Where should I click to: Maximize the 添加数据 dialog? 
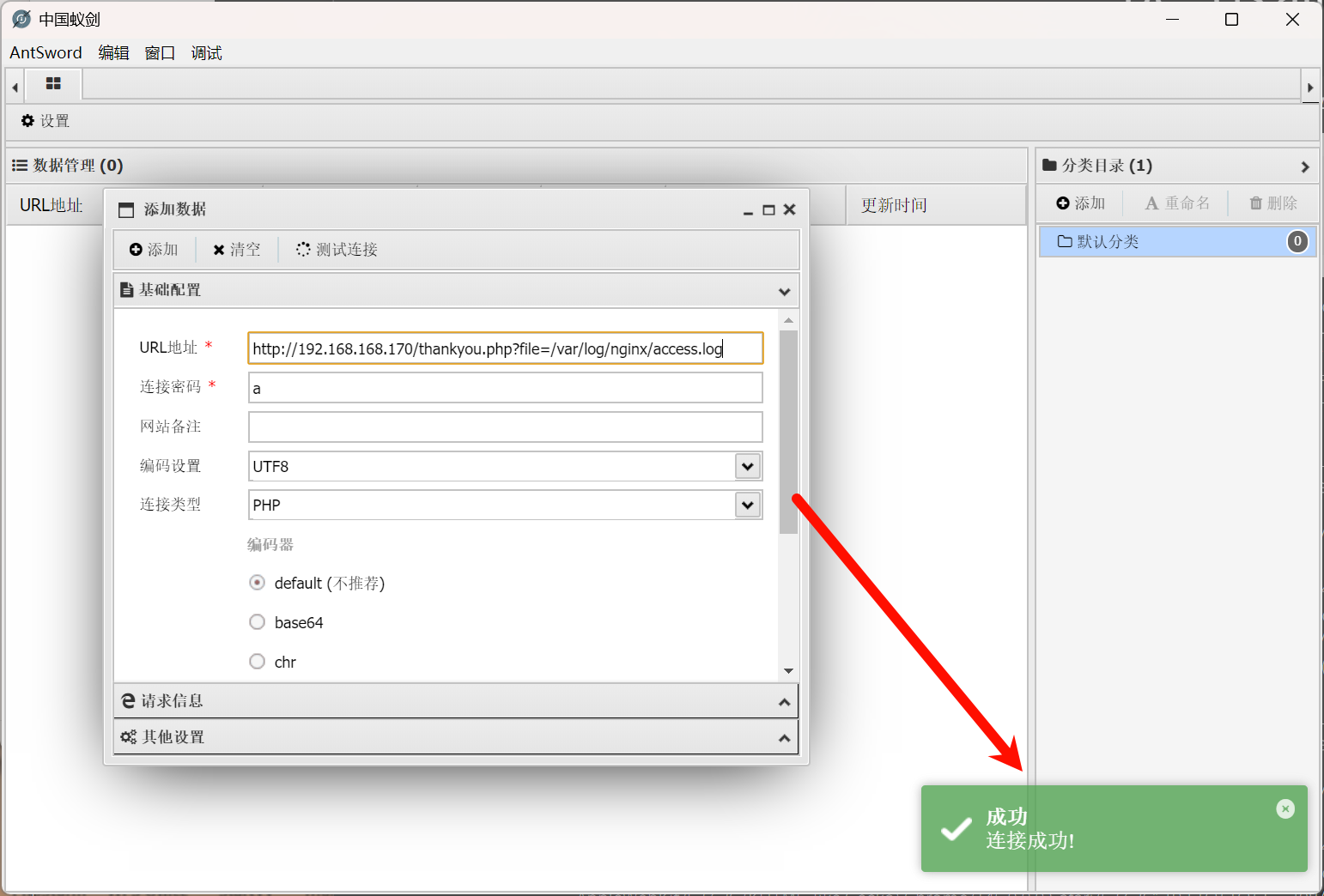[768, 209]
